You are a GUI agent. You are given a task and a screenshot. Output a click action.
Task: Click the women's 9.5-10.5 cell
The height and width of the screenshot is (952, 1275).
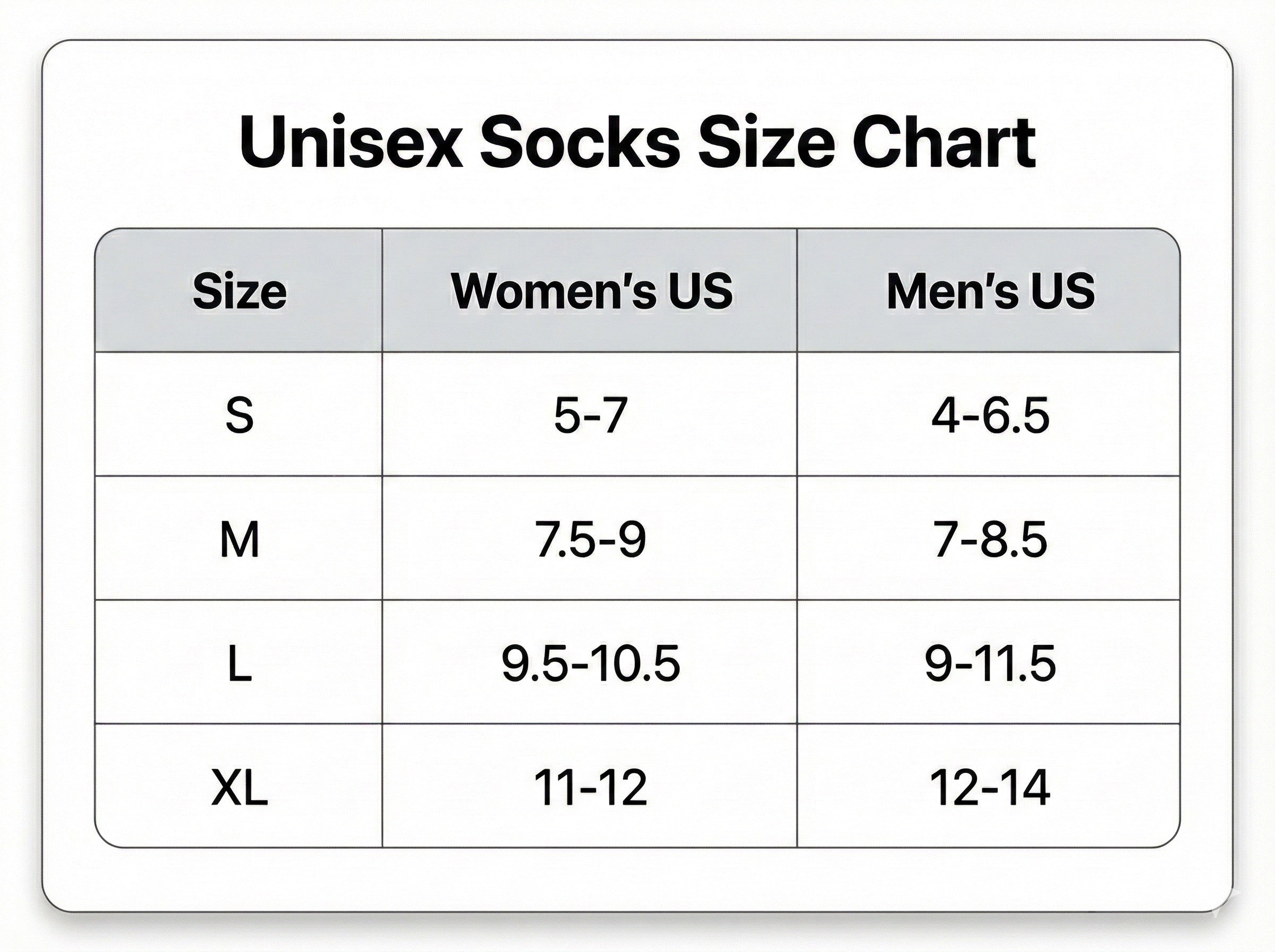[590, 664]
